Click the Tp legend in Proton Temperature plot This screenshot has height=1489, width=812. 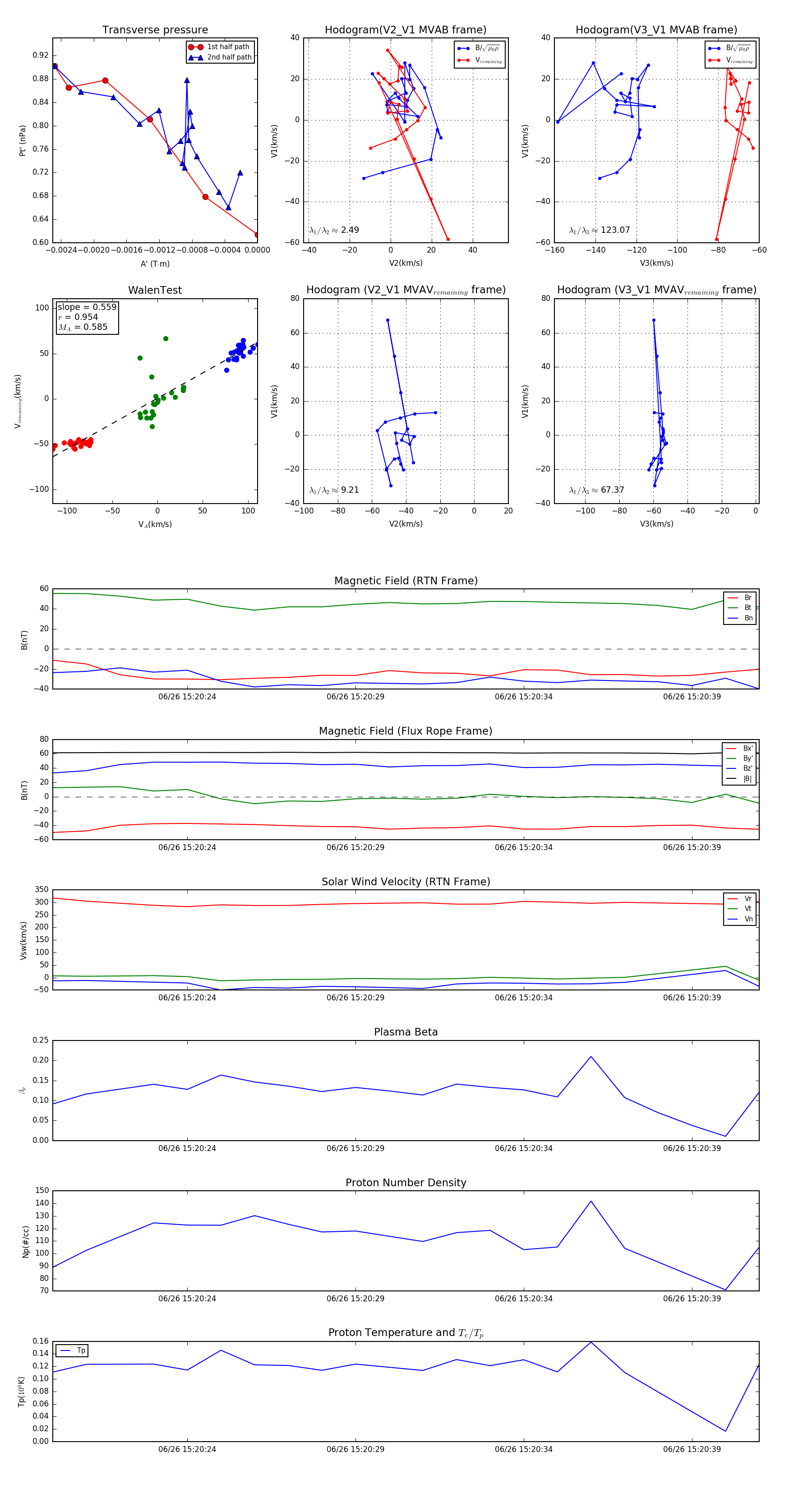[72, 1350]
